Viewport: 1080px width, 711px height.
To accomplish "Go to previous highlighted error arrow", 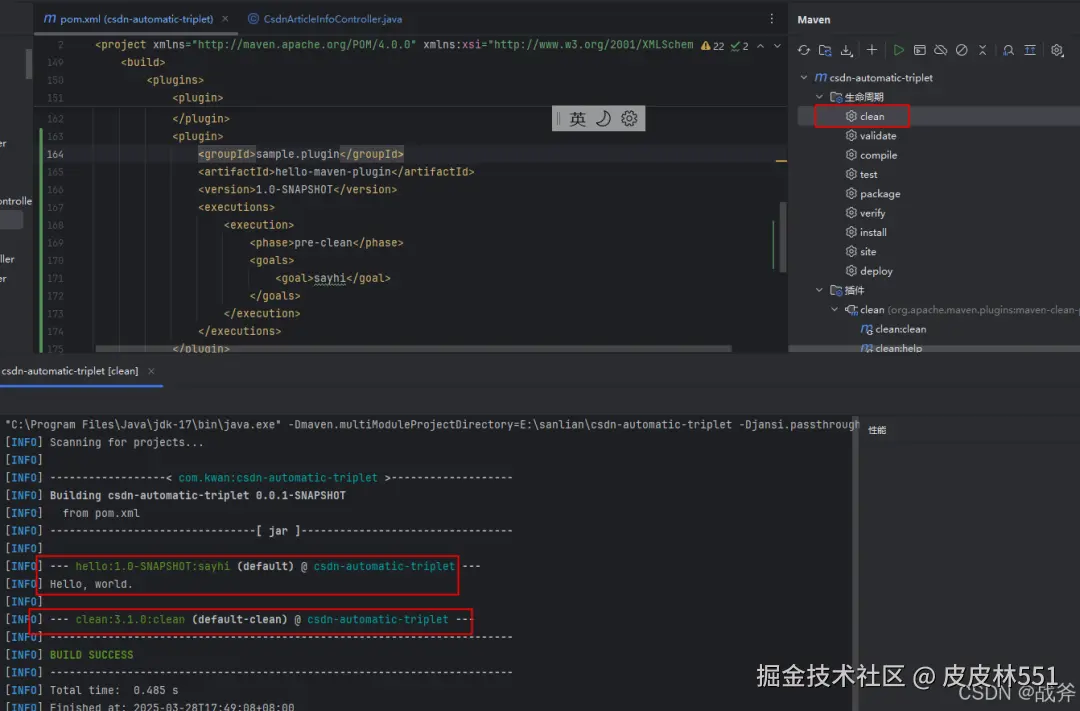I will click(x=760, y=46).
